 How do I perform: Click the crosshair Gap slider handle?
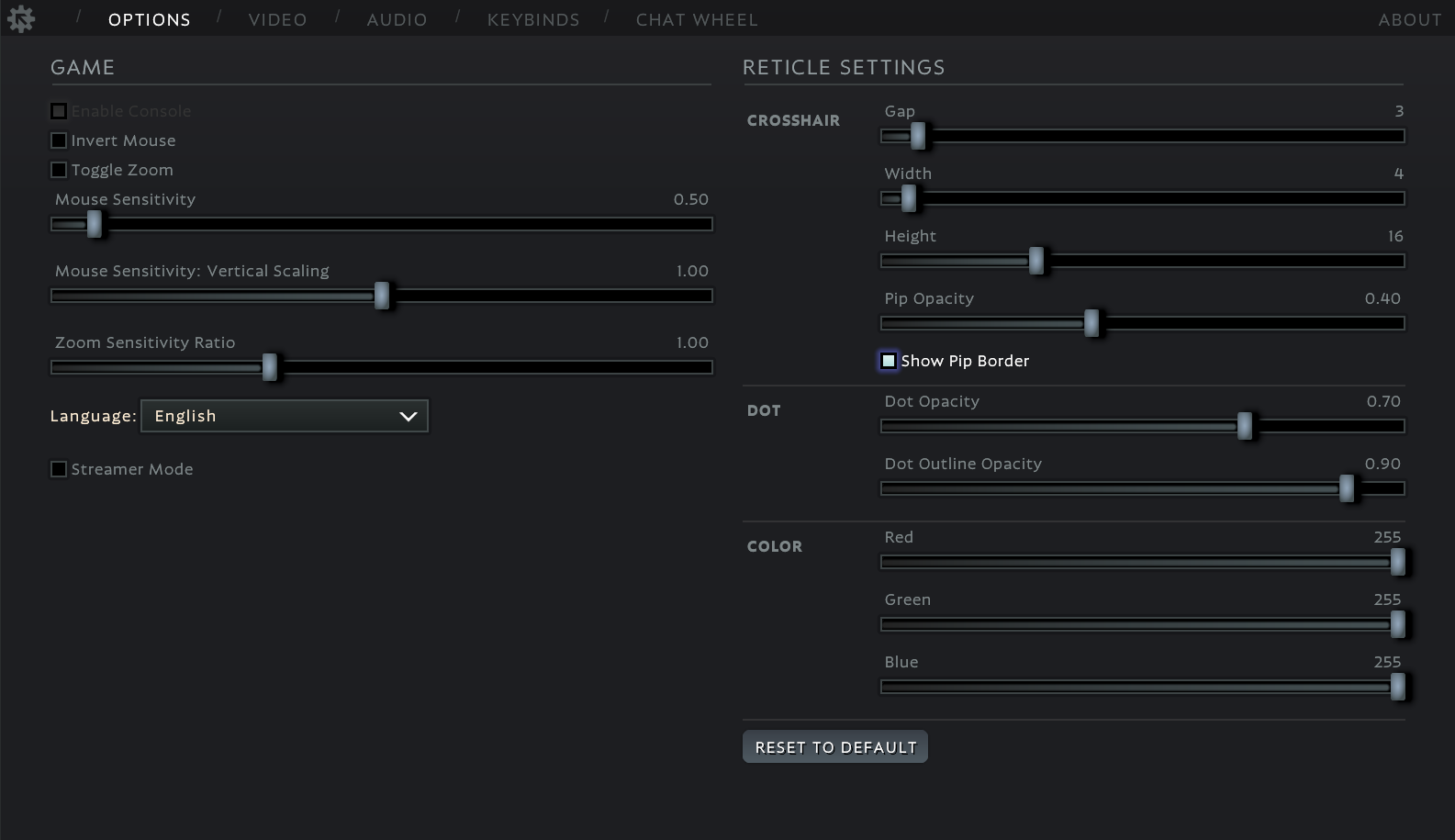tap(918, 136)
